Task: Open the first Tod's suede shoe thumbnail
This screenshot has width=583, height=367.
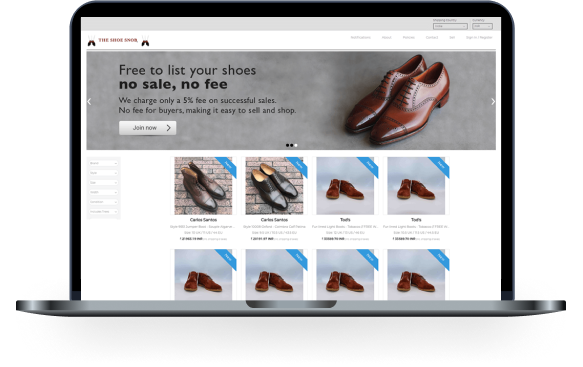Action: [345, 186]
